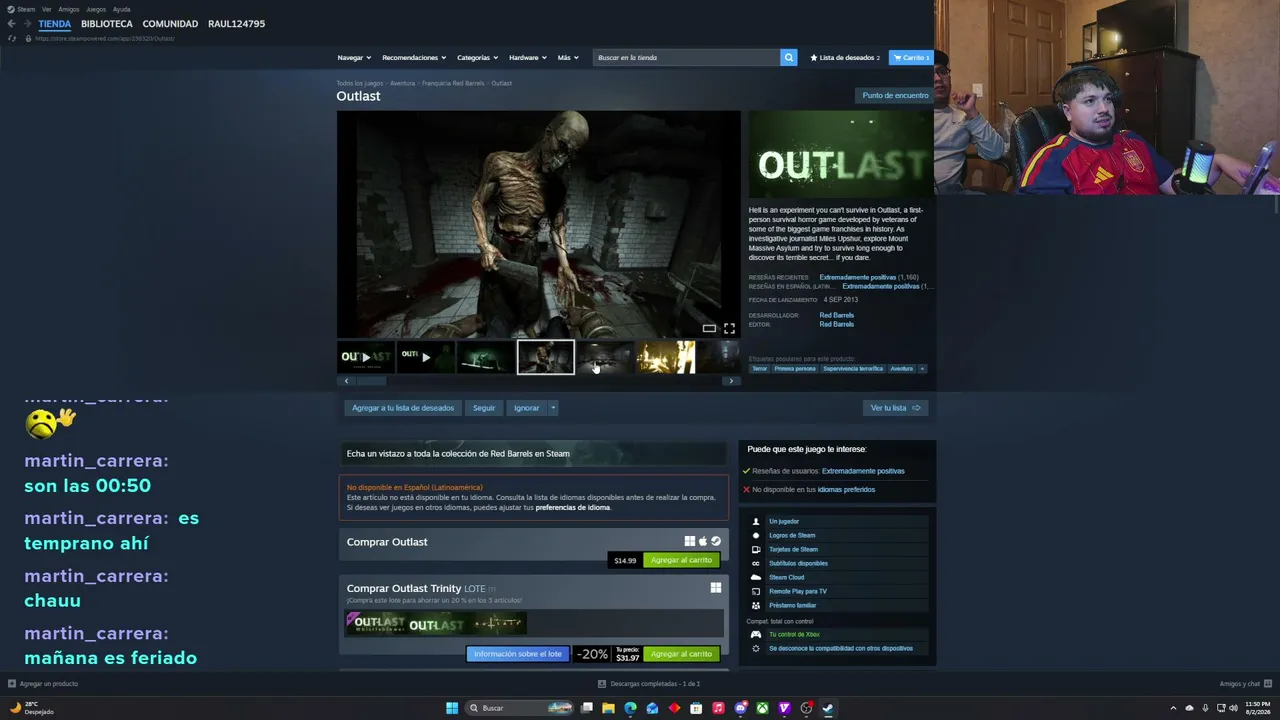
Task: Click the weather widget on the taskbar
Action: [30, 708]
